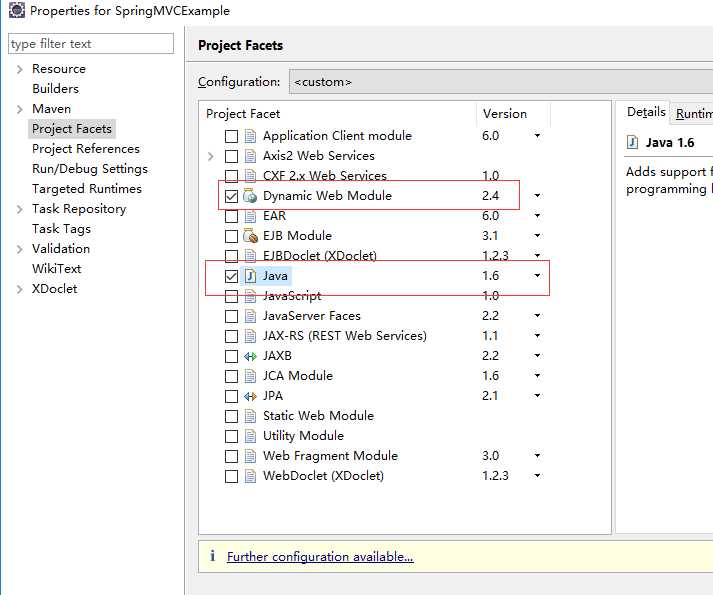Click the Static Web Module file icon

pos(250,416)
